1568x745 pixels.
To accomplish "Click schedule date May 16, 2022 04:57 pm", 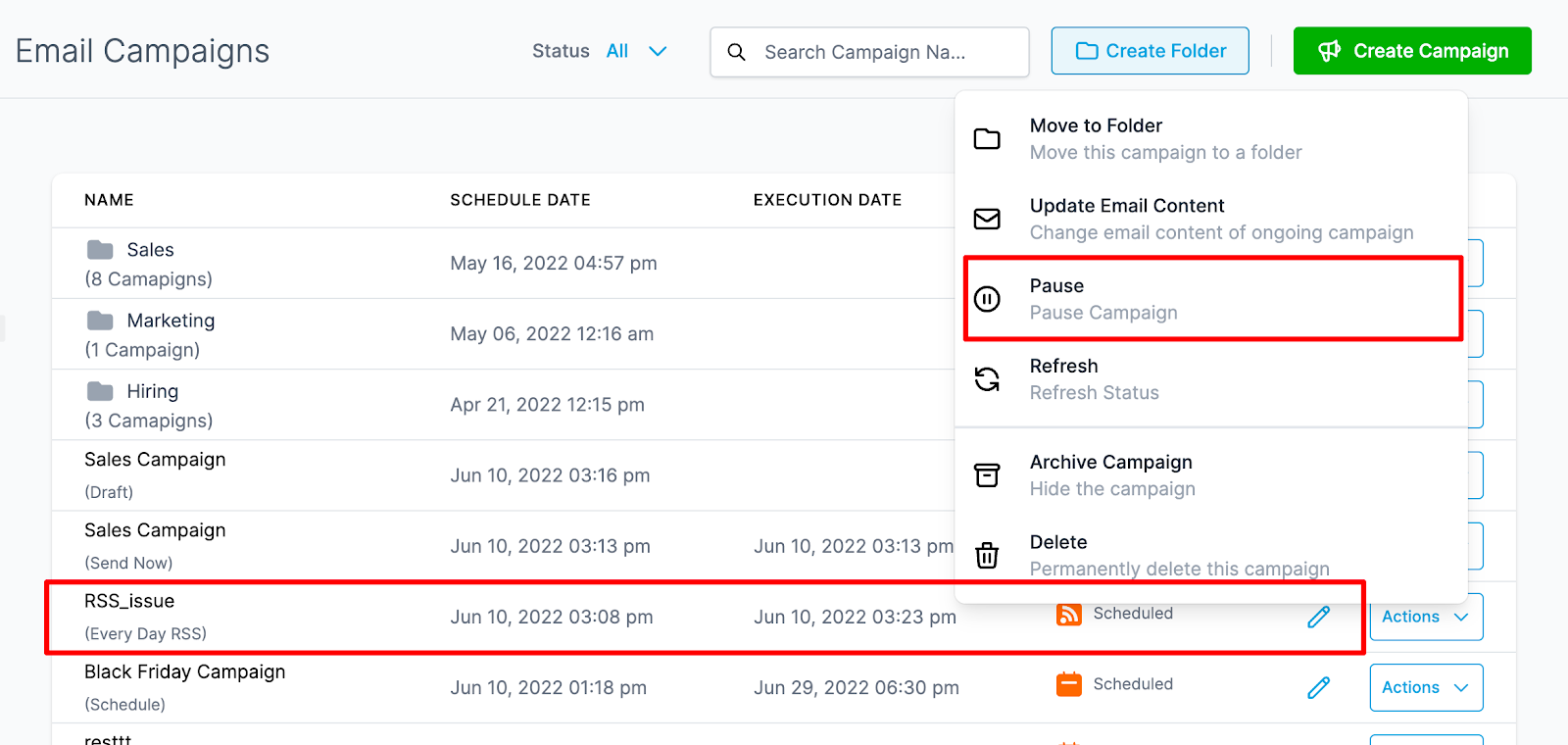I will coord(554,264).
